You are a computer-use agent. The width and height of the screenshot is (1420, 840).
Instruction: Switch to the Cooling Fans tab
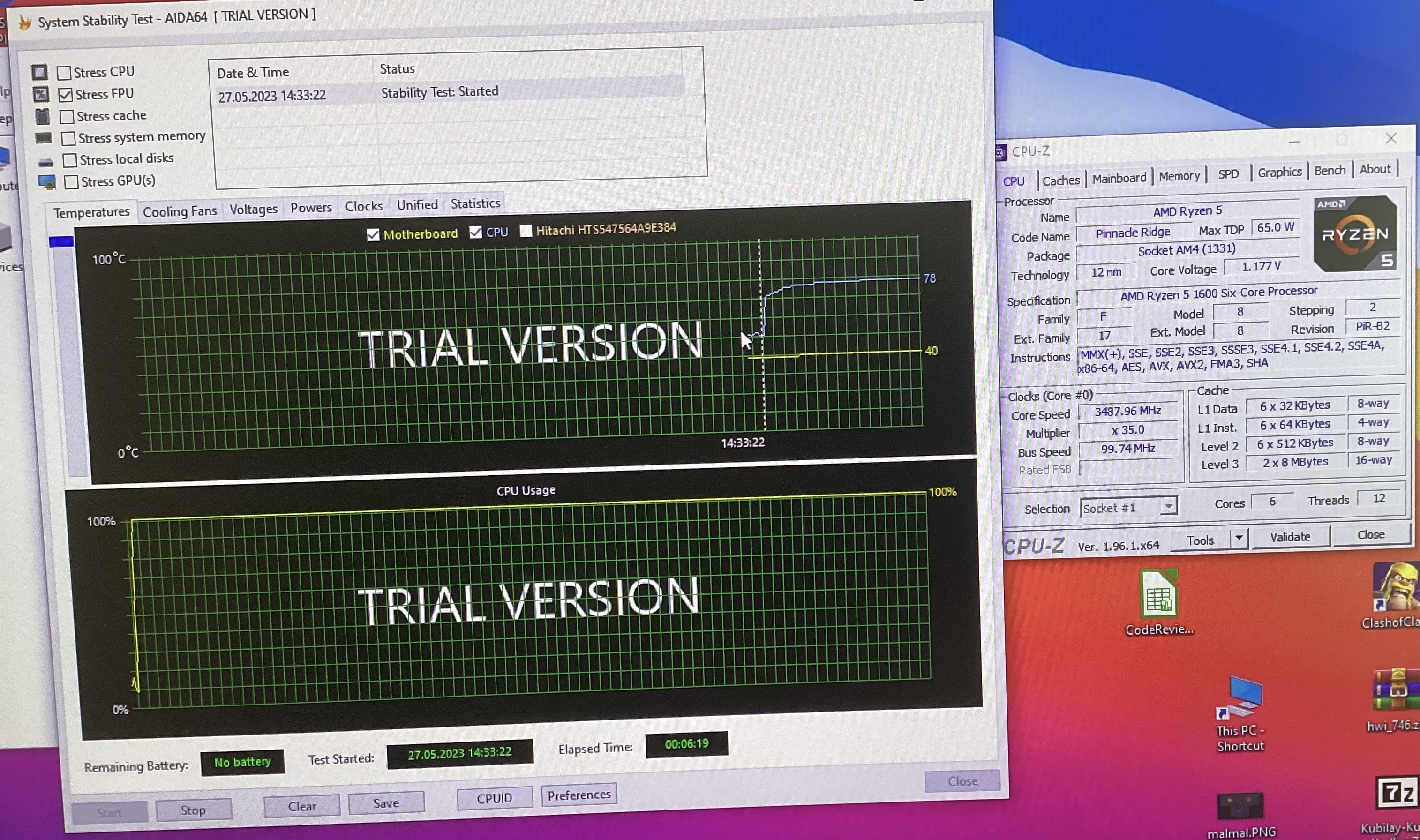[180, 212]
